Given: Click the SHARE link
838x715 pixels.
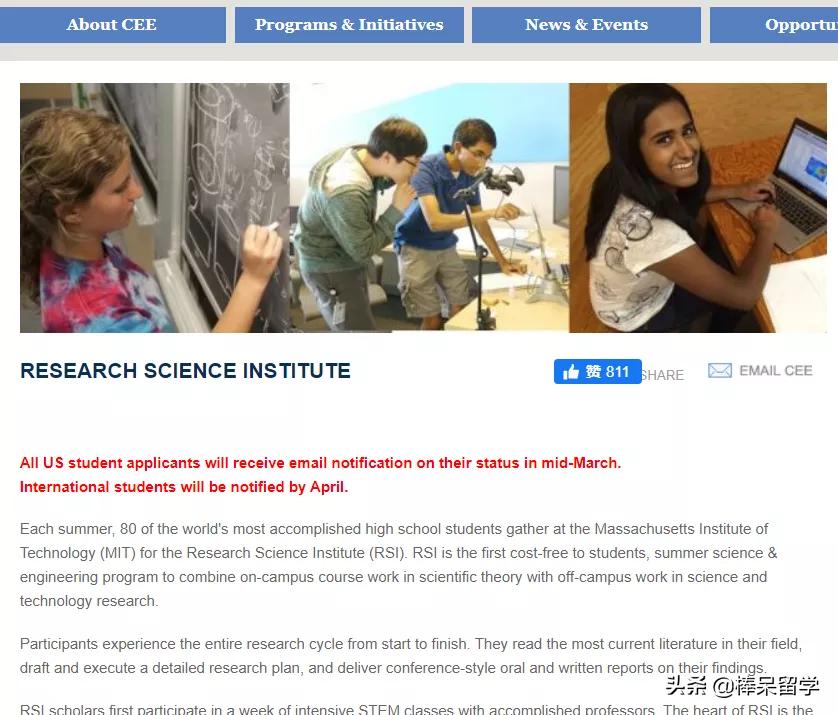Looking at the screenshot, I should coord(663,375).
